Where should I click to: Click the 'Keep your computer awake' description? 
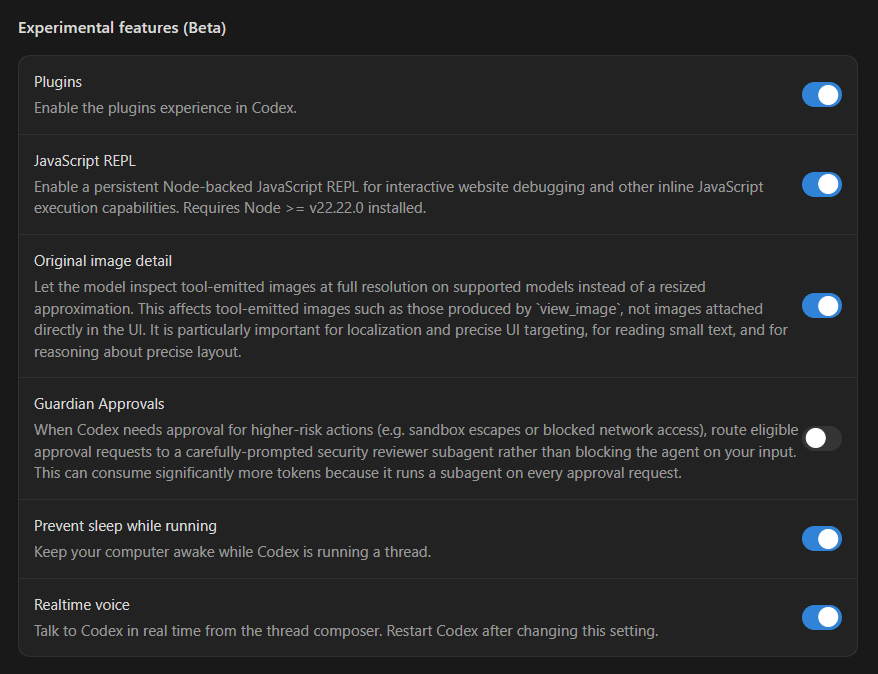(232, 551)
